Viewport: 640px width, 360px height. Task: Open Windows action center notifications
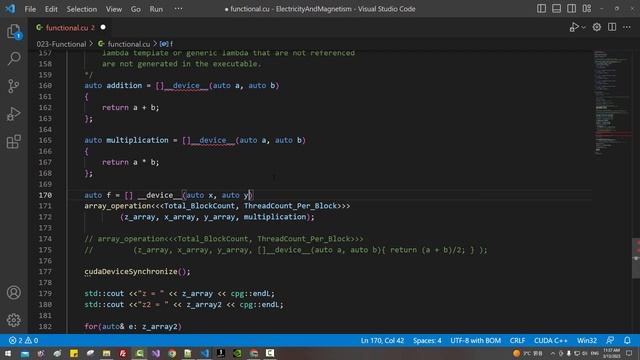coord(629,353)
